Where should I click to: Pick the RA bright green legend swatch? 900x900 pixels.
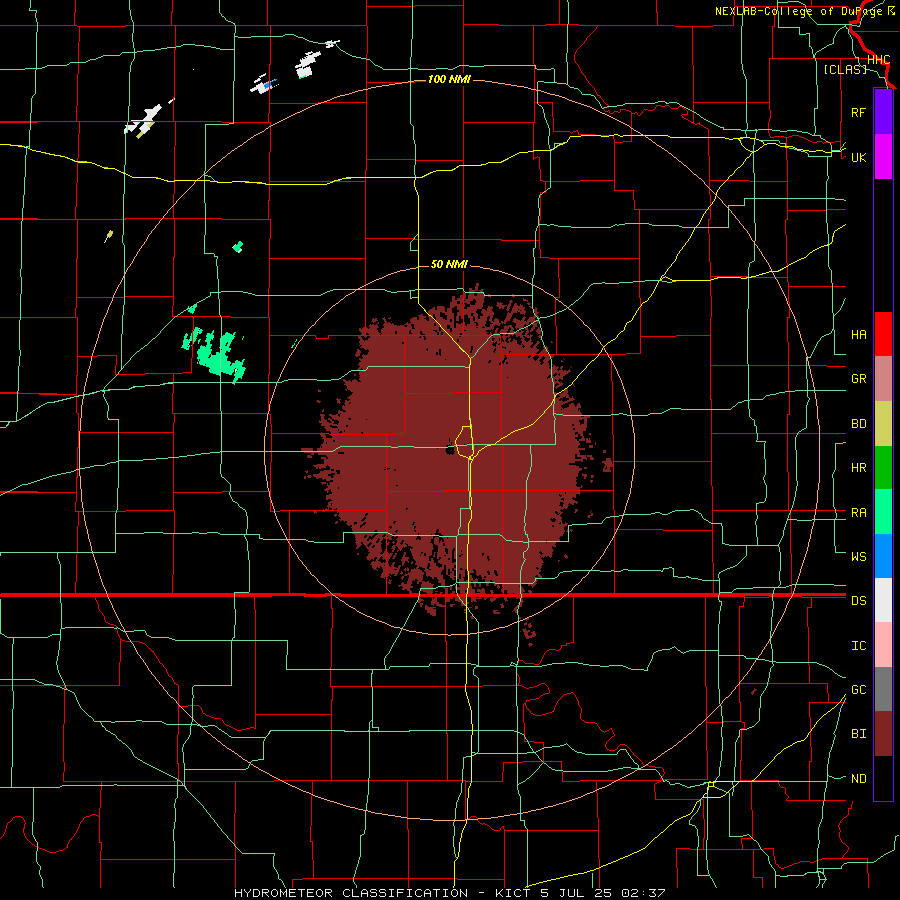(883, 512)
